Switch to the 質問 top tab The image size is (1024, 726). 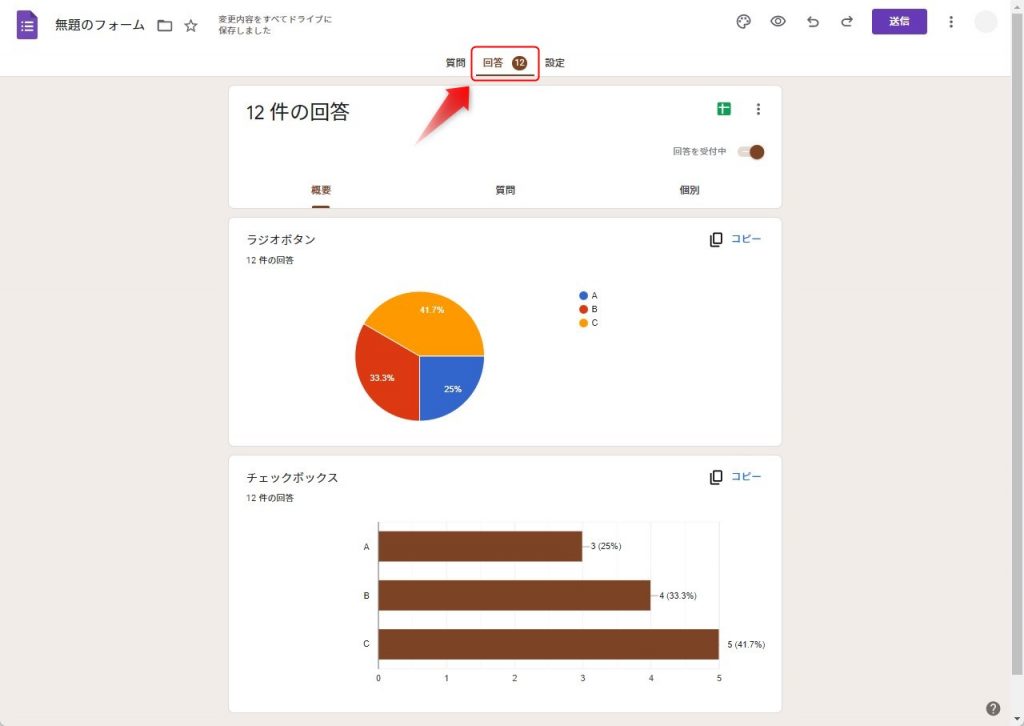coord(455,63)
